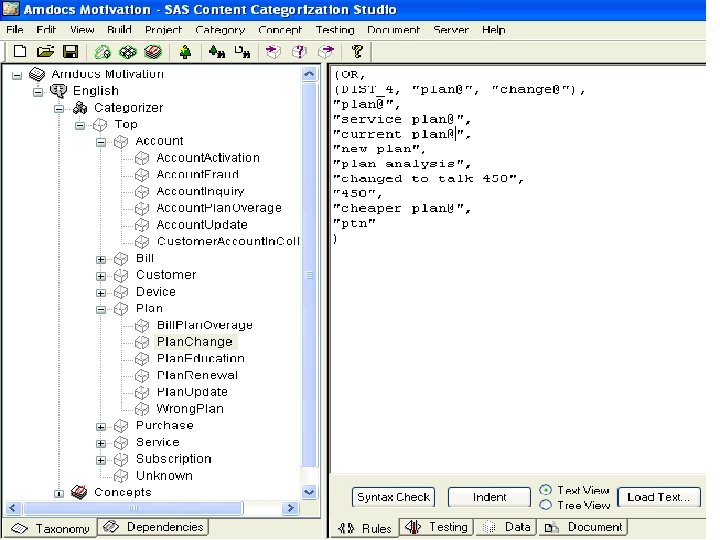Switch to the Data tab
The image size is (720, 540).
point(506,527)
